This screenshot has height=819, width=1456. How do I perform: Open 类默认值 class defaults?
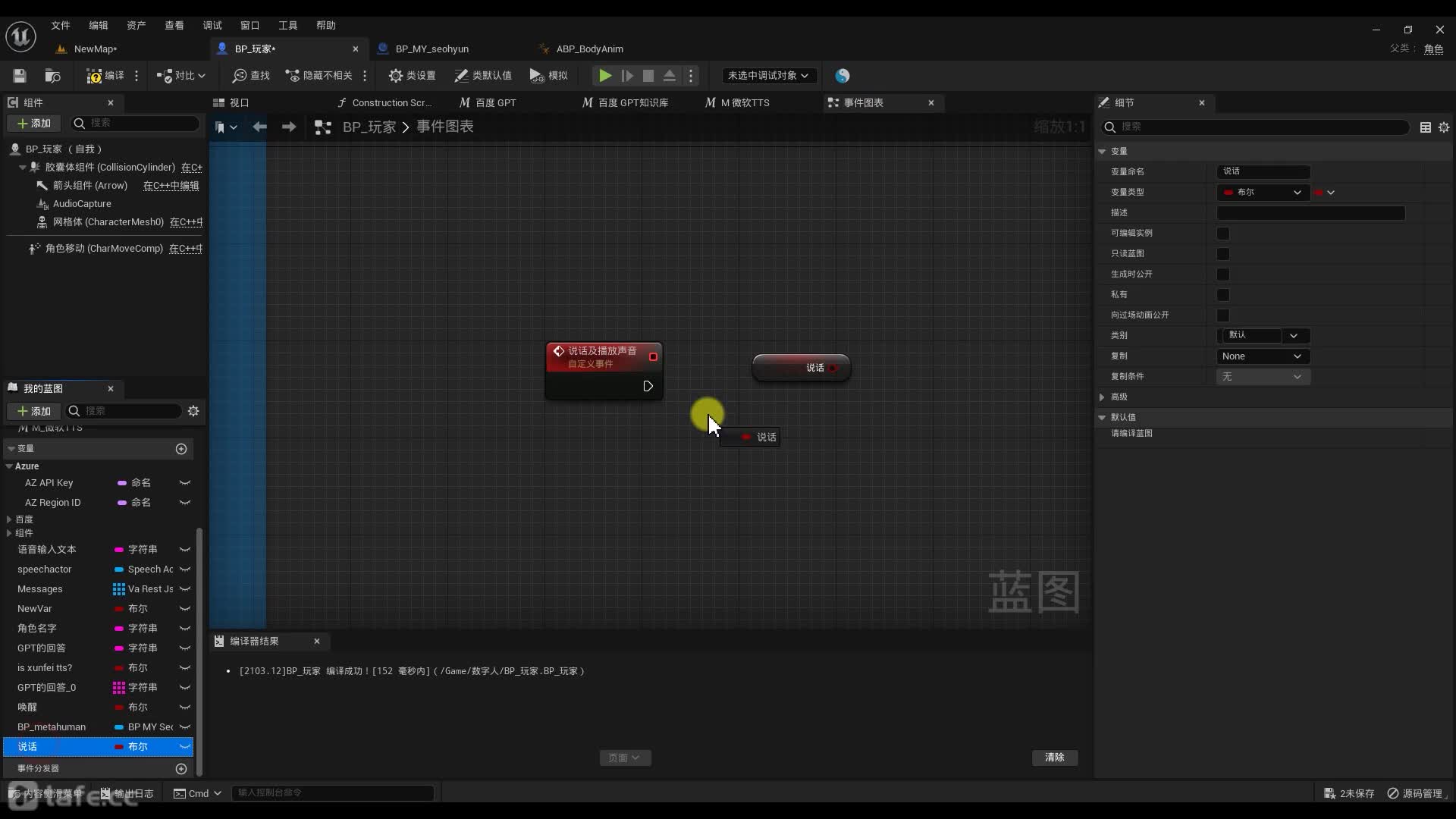483,76
